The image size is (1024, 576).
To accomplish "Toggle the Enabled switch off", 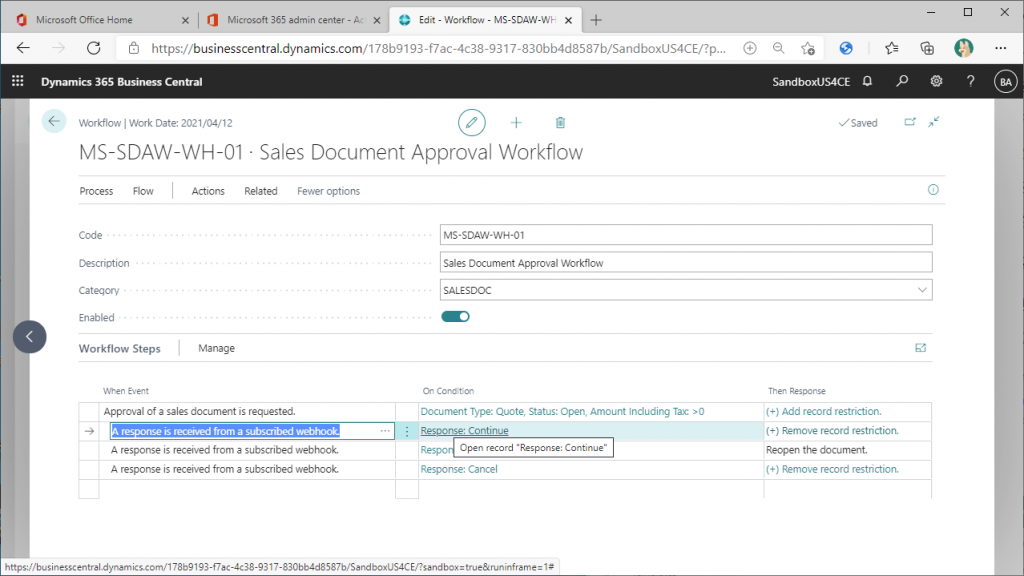I will [455, 317].
